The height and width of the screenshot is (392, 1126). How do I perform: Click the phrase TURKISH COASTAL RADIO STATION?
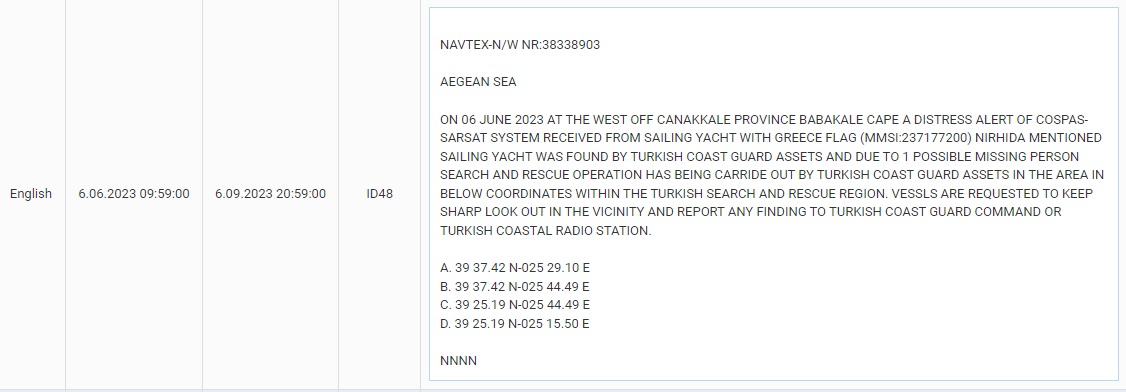point(544,230)
